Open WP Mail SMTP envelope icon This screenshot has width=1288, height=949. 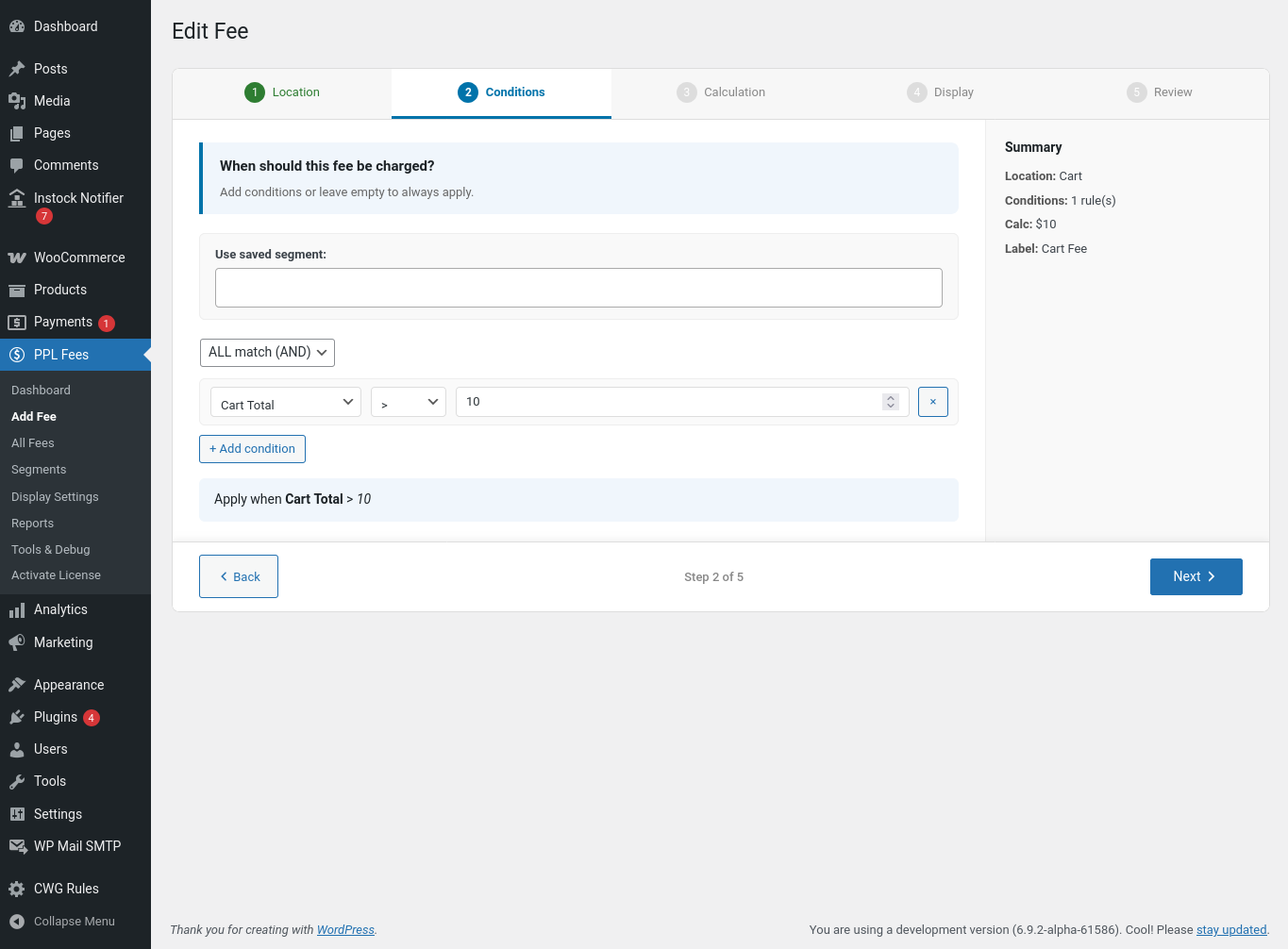pos(17,846)
